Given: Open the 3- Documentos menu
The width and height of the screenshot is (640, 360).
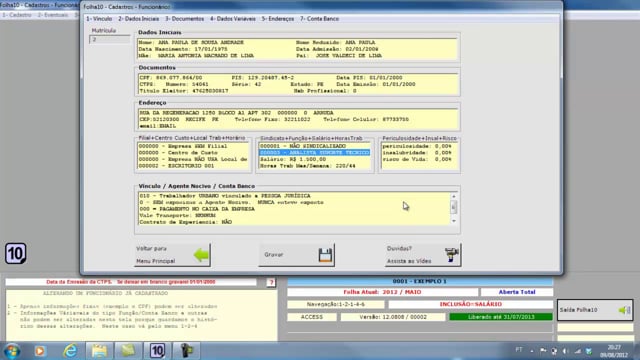Looking at the screenshot, I should pos(184,19).
